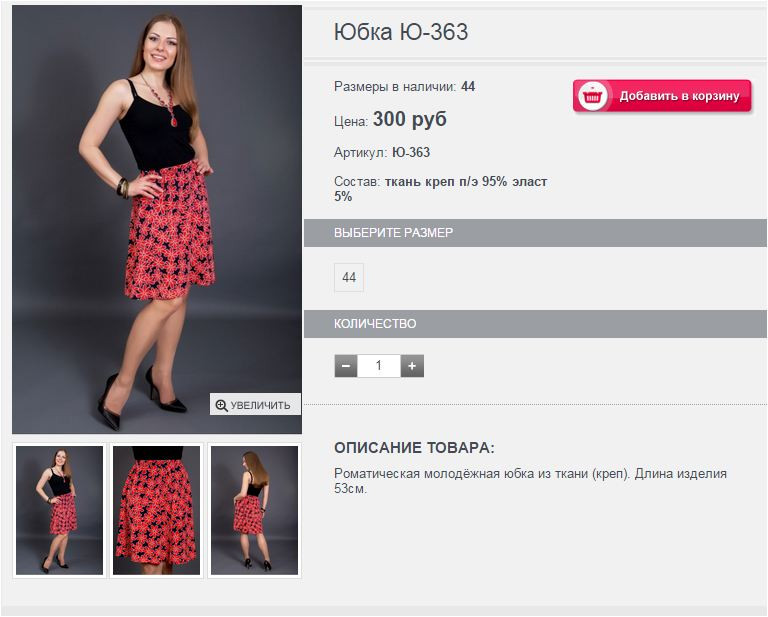Click the fabric composition text ткань креп
Screen dimensions: 768x617
pyautogui.click(x=419, y=182)
